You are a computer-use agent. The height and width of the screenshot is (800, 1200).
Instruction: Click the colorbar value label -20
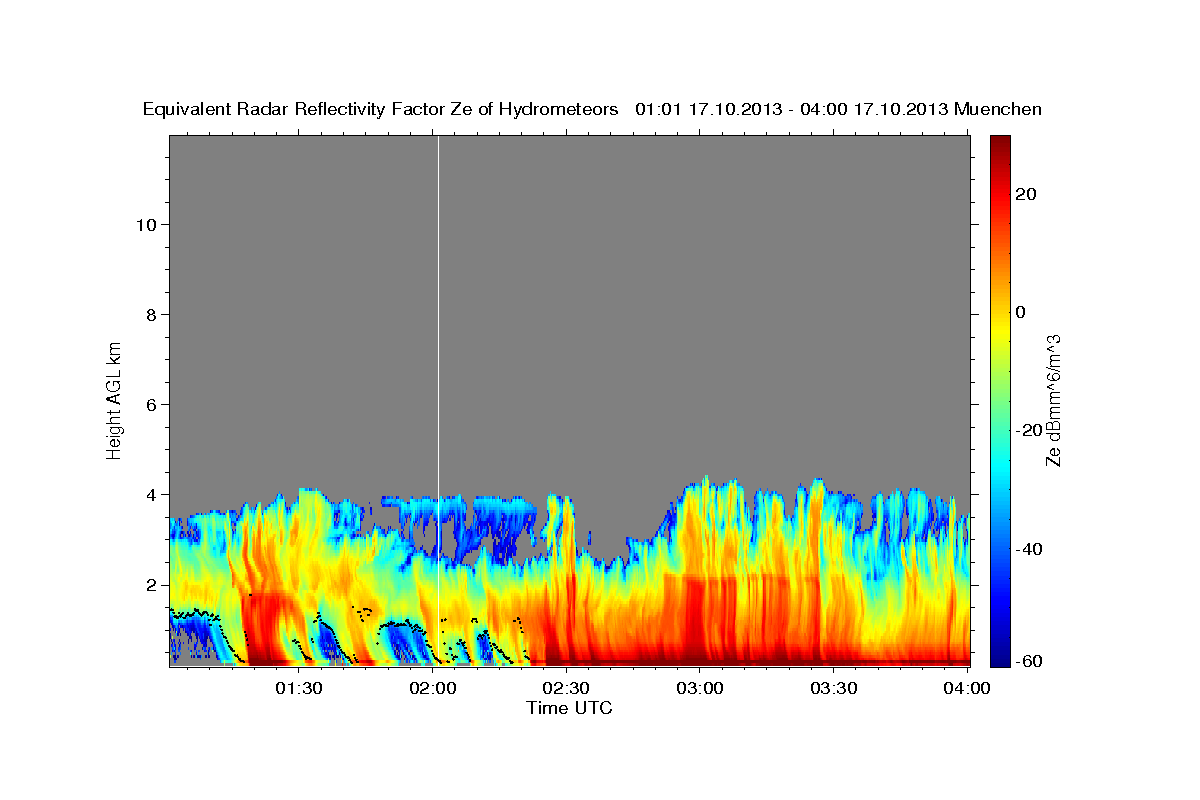pos(1027,430)
